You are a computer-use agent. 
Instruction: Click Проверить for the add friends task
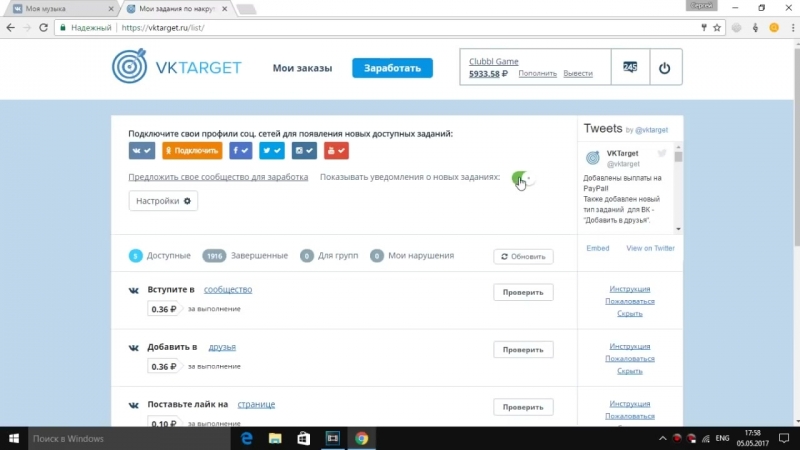pyautogui.click(x=523, y=350)
